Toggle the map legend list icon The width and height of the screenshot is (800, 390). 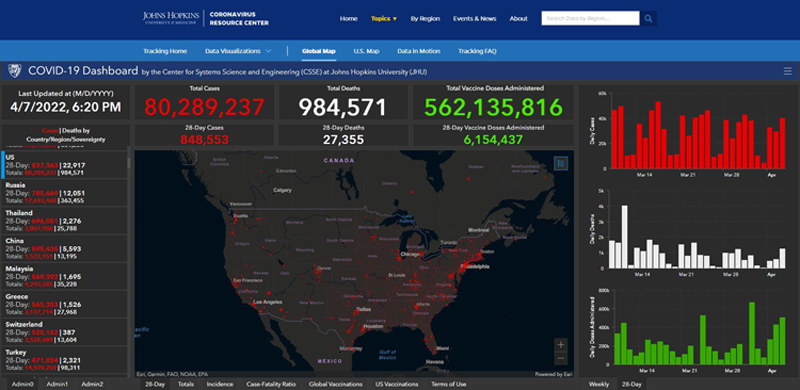tap(561, 163)
